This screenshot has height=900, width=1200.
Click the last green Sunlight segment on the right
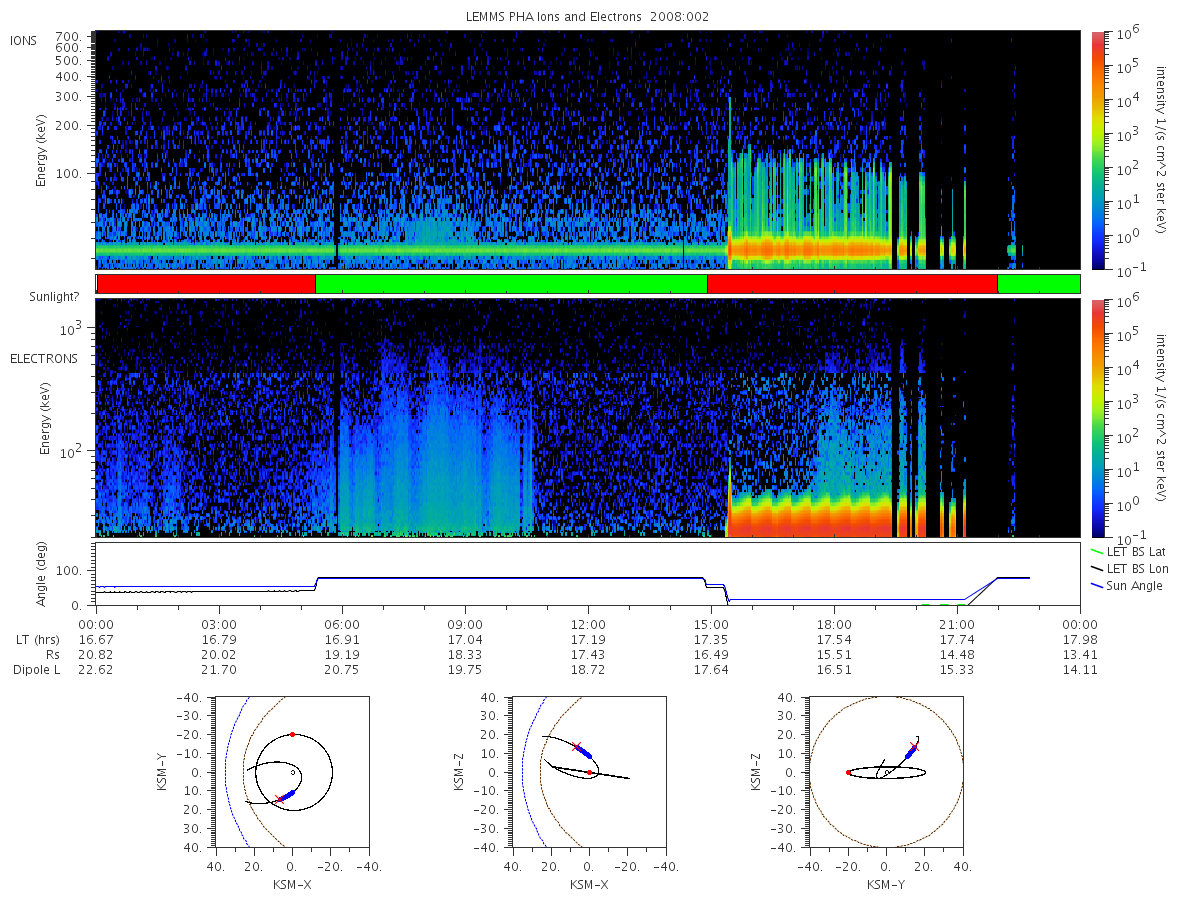pyautogui.click(x=1039, y=284)
